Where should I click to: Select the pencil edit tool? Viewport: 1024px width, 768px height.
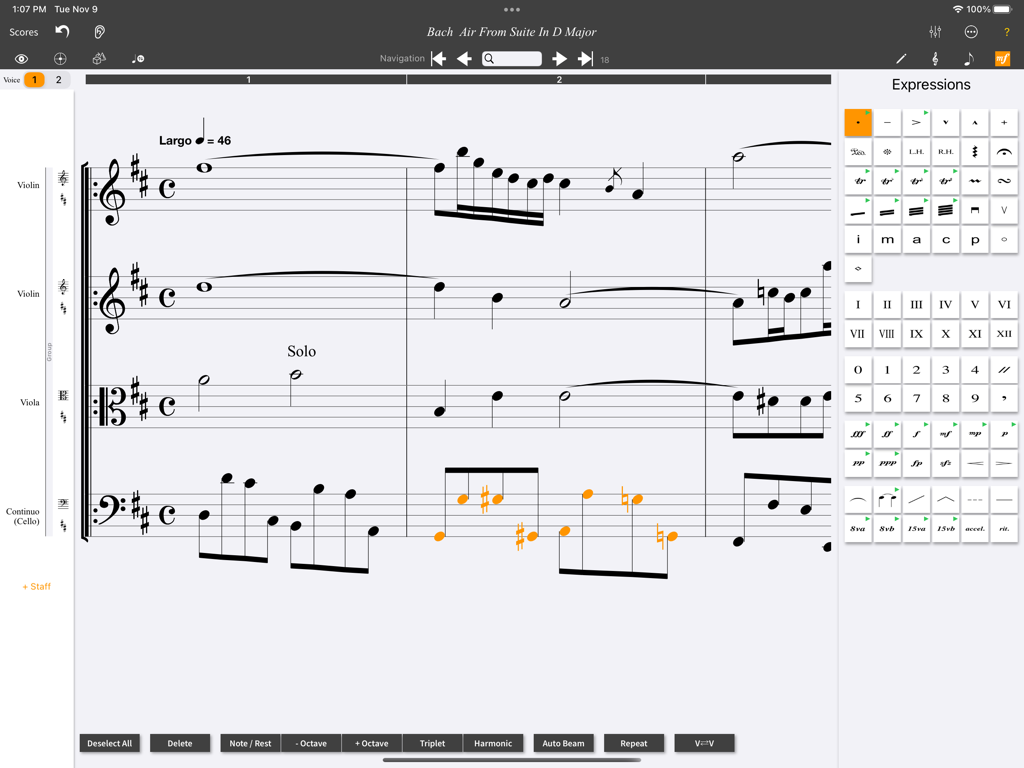coord(901,58)
